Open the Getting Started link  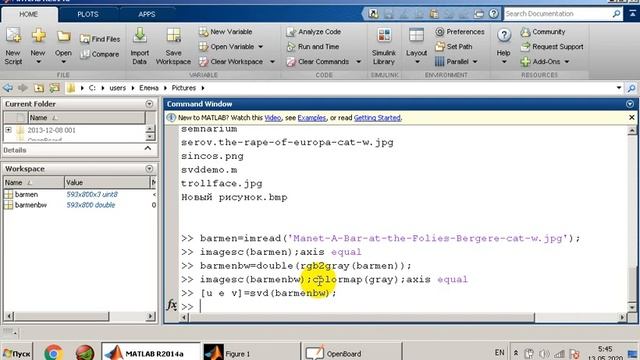click(x=377, y=118)
